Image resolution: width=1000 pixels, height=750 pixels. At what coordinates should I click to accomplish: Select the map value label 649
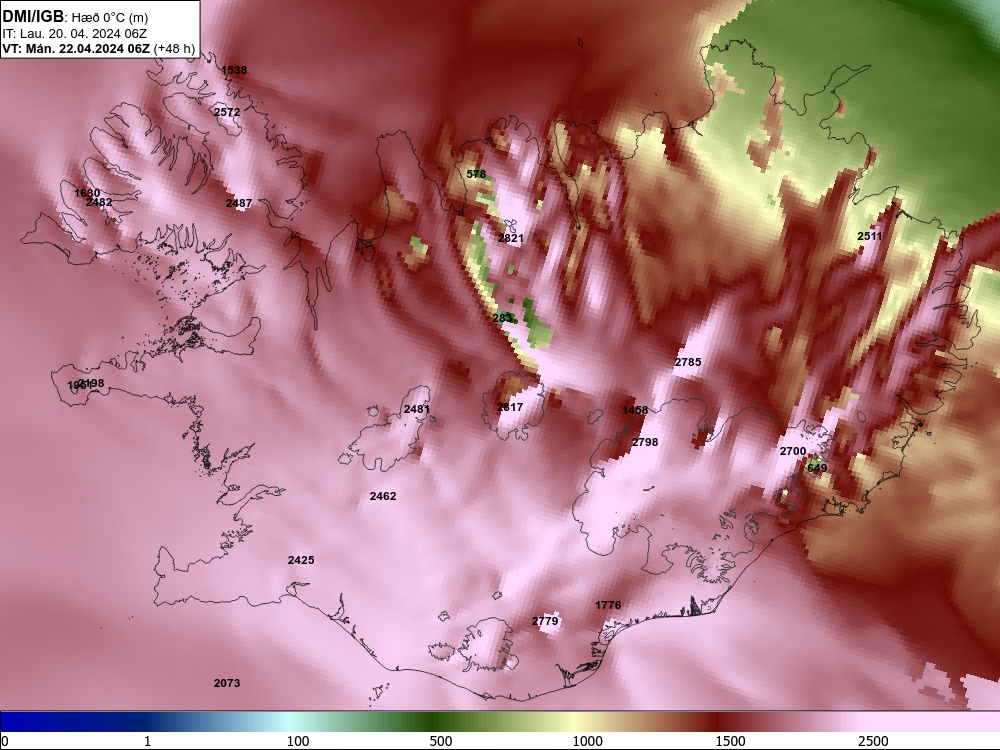tap(817, 468)
